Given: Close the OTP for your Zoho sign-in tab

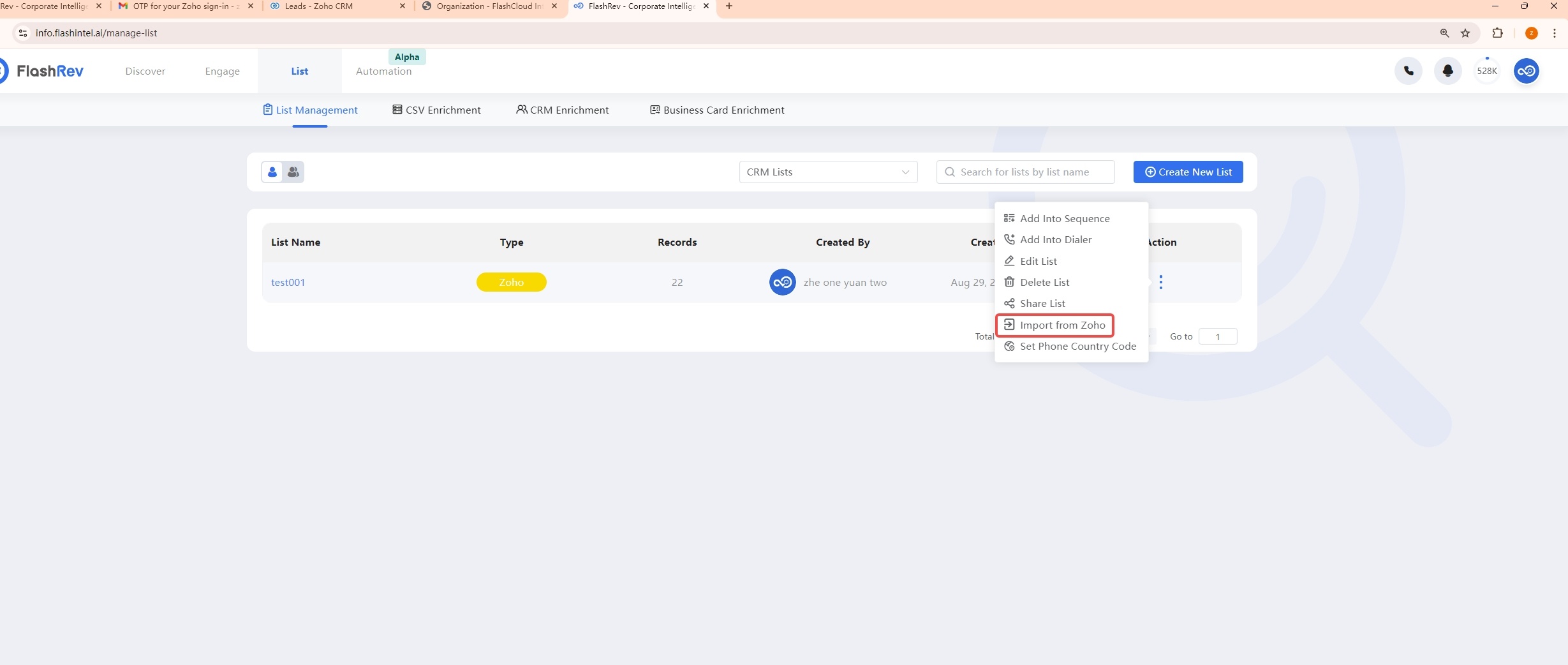Looking at the screenshot, I should tap(251, 6).
